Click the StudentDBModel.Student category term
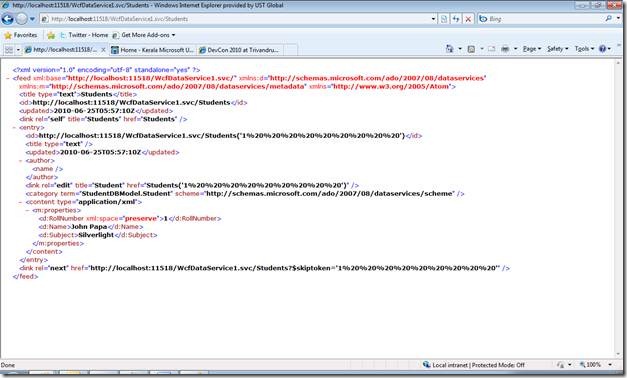 click(126, 194)
